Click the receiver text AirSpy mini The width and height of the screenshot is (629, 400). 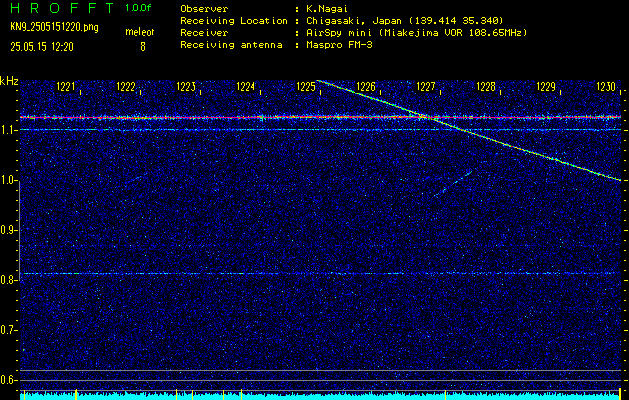pos(337,33)
